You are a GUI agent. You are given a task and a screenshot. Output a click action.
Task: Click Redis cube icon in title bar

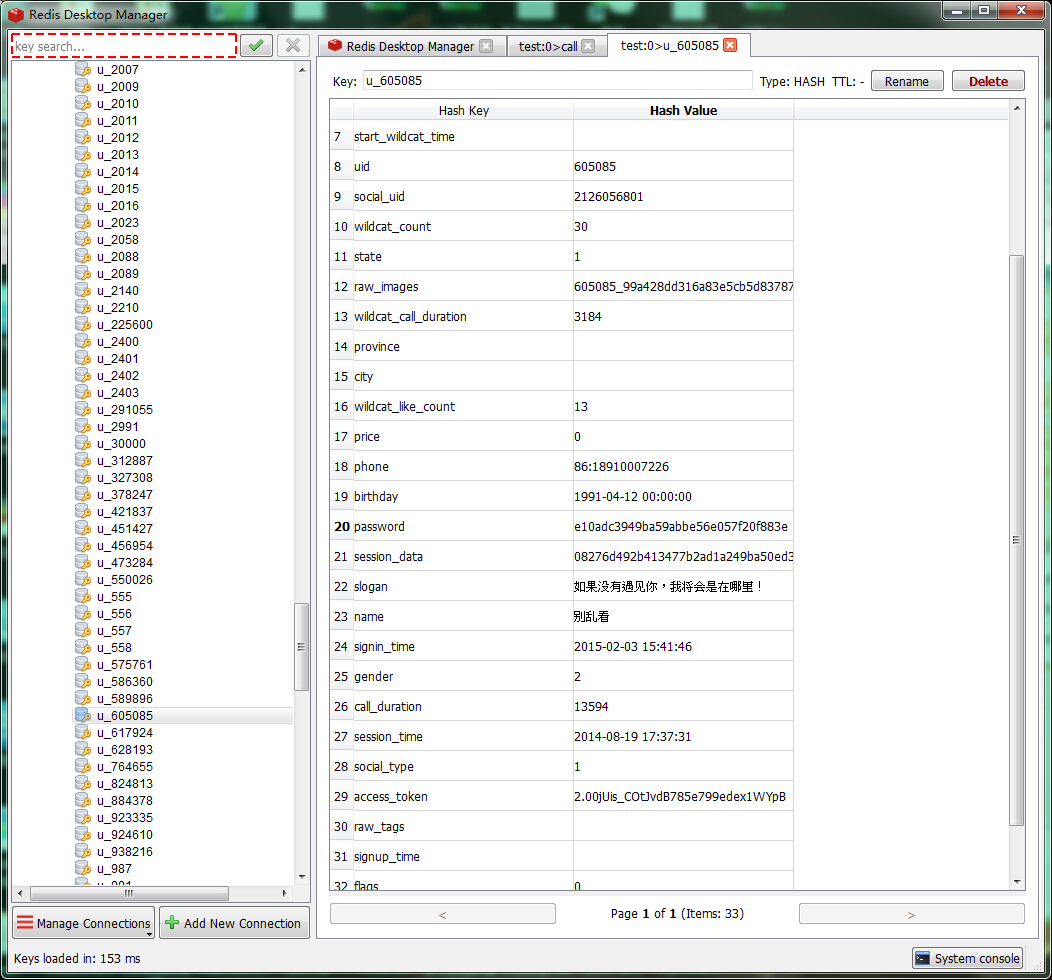point(16,14)
